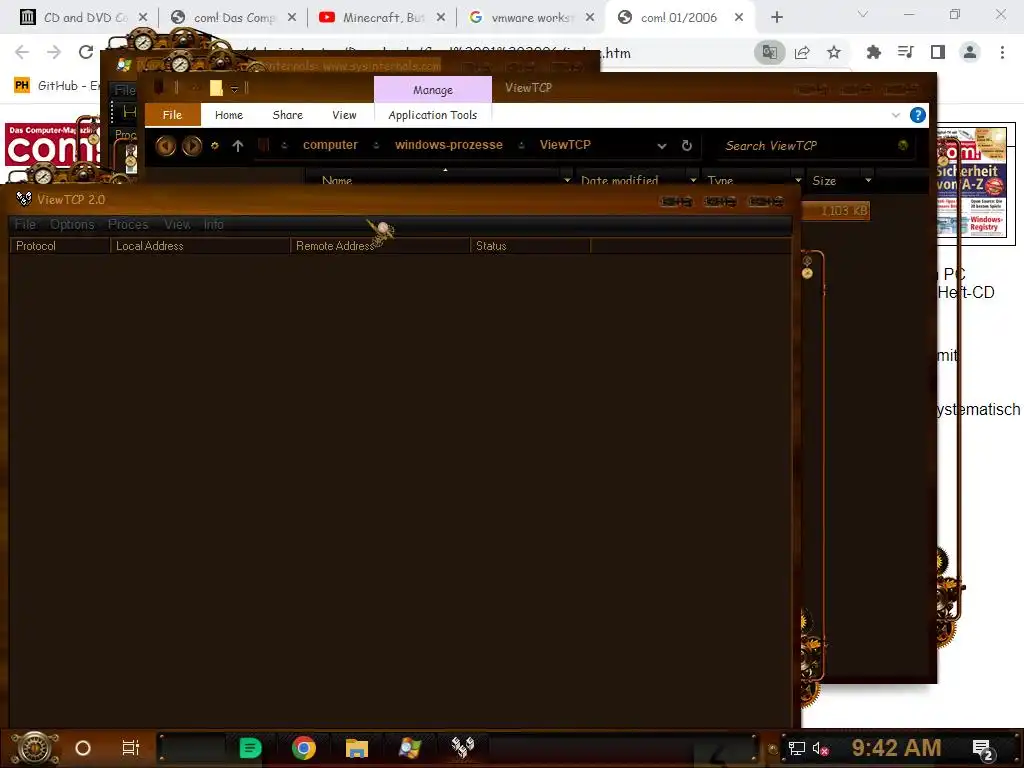Open the View menu in ViewTCP
The width and height of the screenshot is (1024, 768).
(x=177, y=225)
